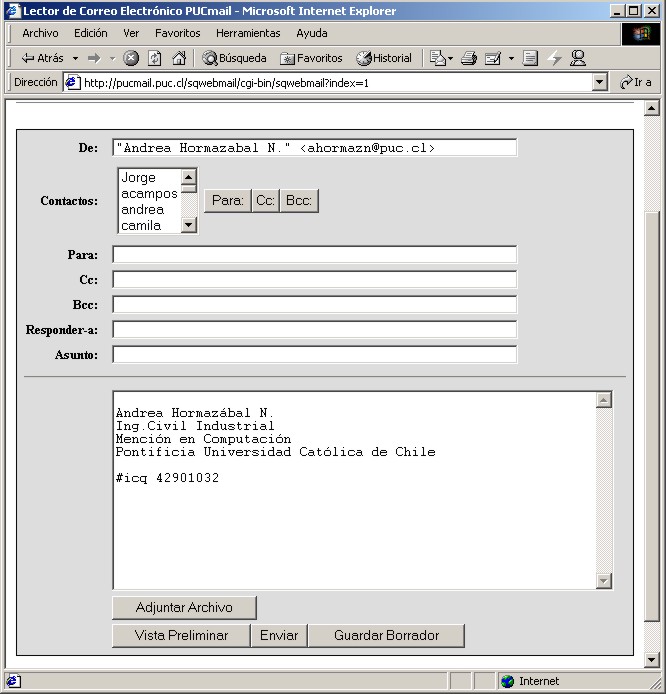Viewport: 666px width, 694px height.
Task: Click the Mail toolbar icon
Action: click(x=437, y=58)
